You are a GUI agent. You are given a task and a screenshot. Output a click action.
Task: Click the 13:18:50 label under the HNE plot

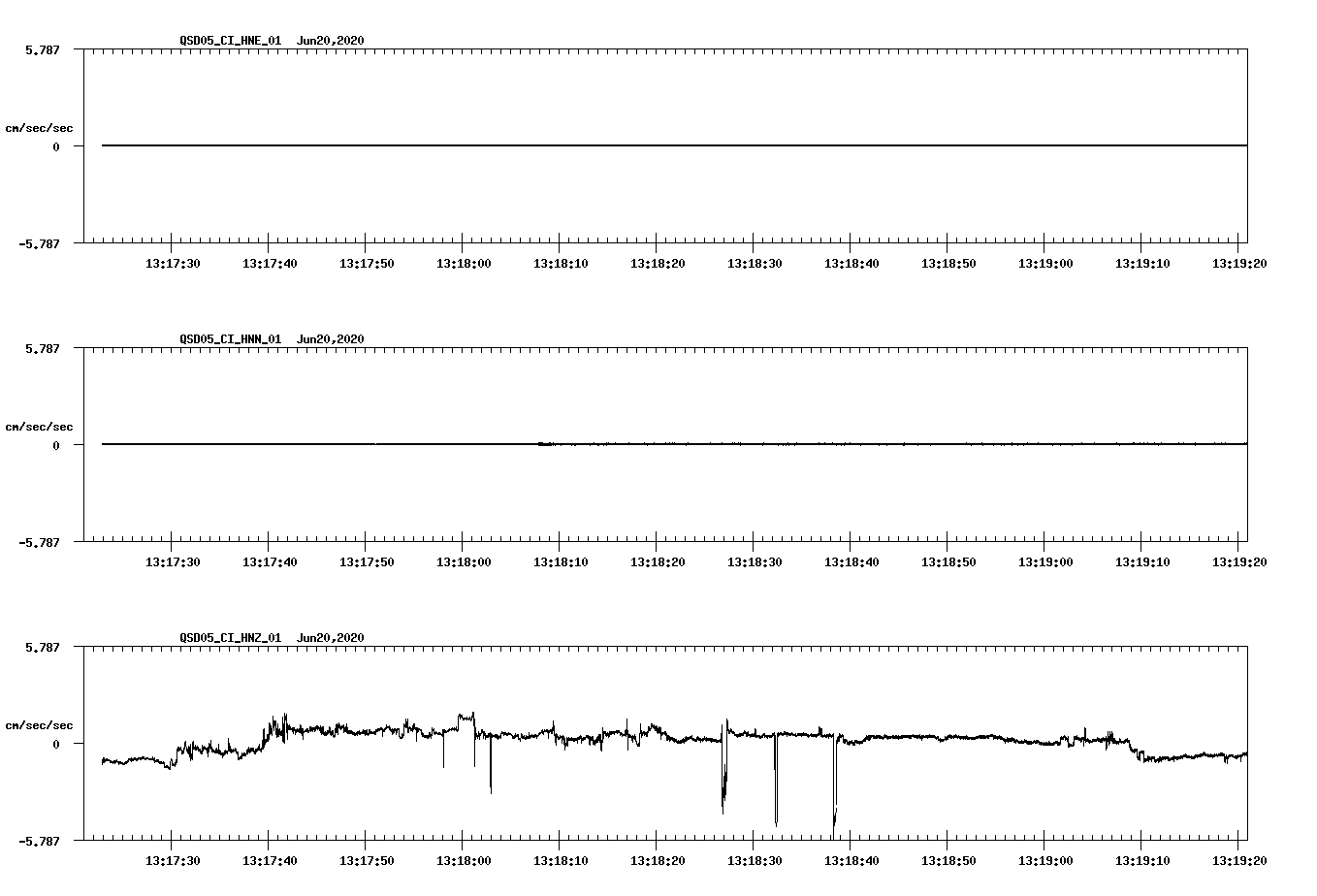click(948, 264)
